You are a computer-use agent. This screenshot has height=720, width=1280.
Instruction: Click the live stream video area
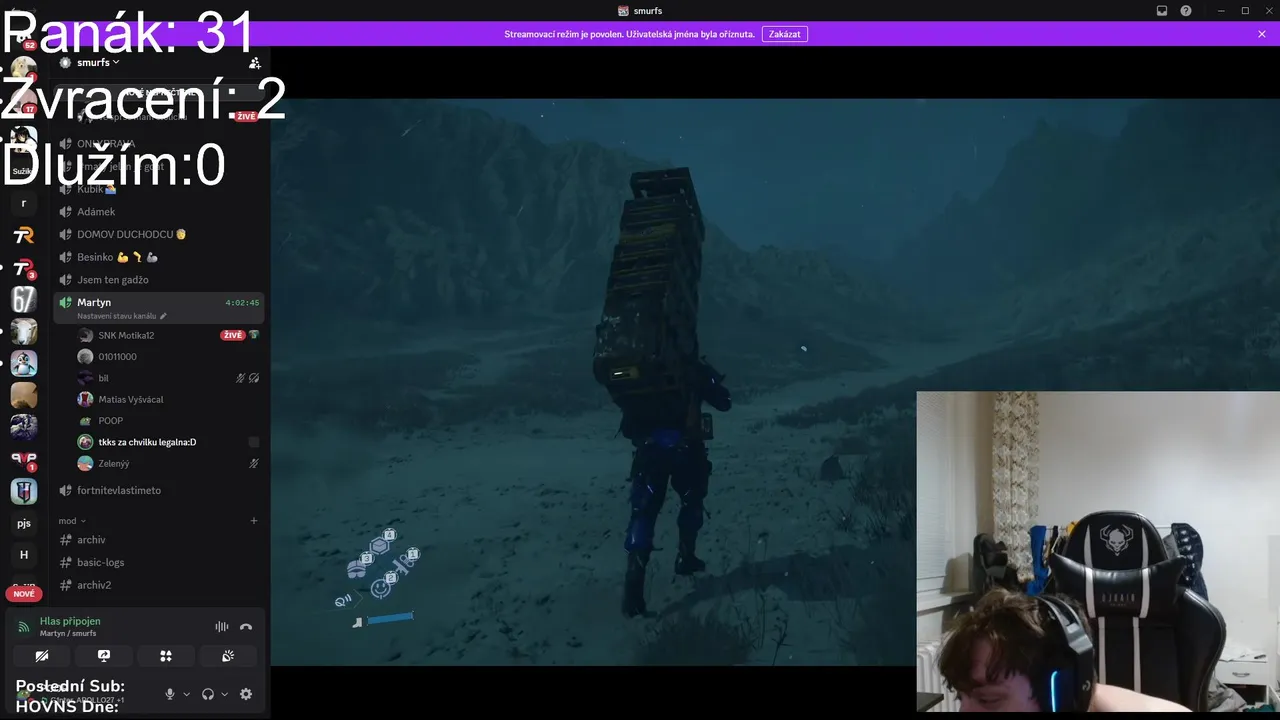[x=775, y=380]
